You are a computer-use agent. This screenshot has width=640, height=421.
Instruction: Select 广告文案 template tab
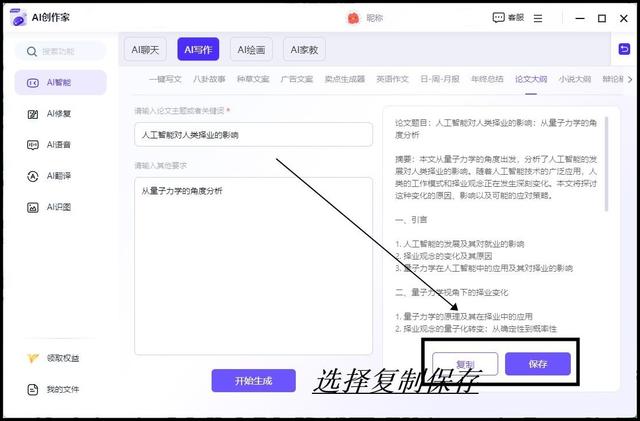coord(297,79)
